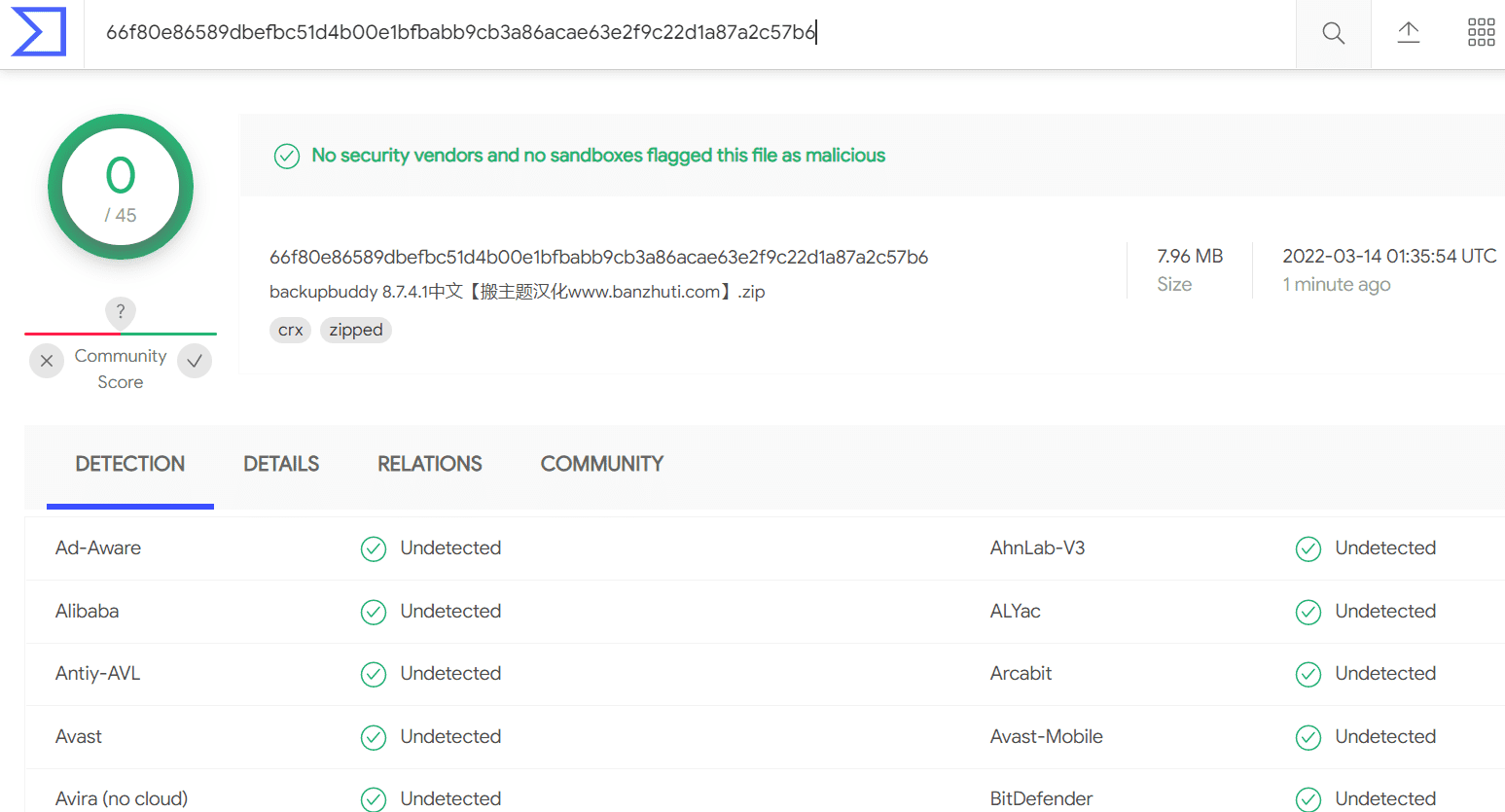The image size is (1505, 812).
Task: Click the BitDefender vendor name
Action: tap(1042, 798)
